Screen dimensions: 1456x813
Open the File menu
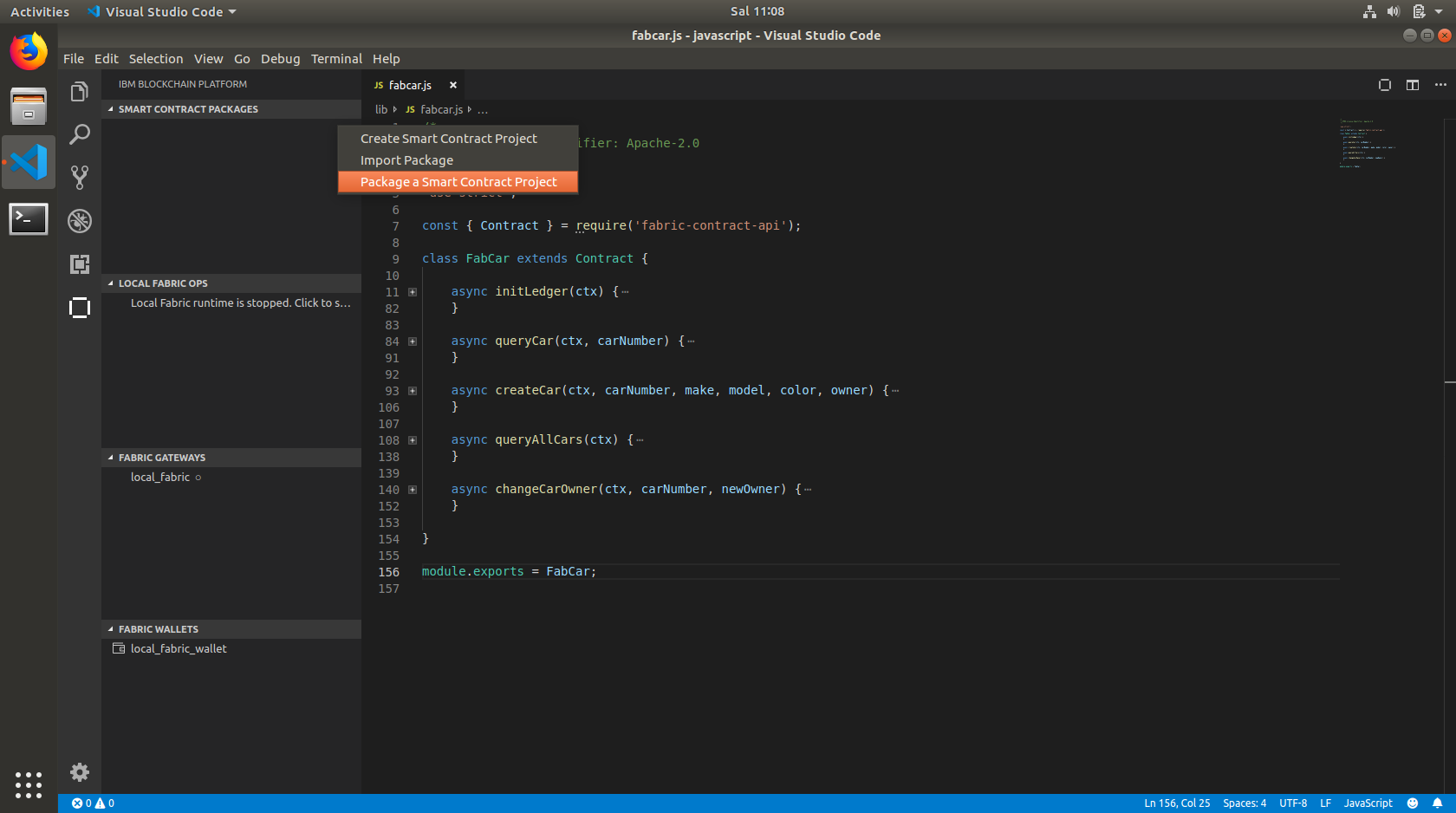coord(74,59)
